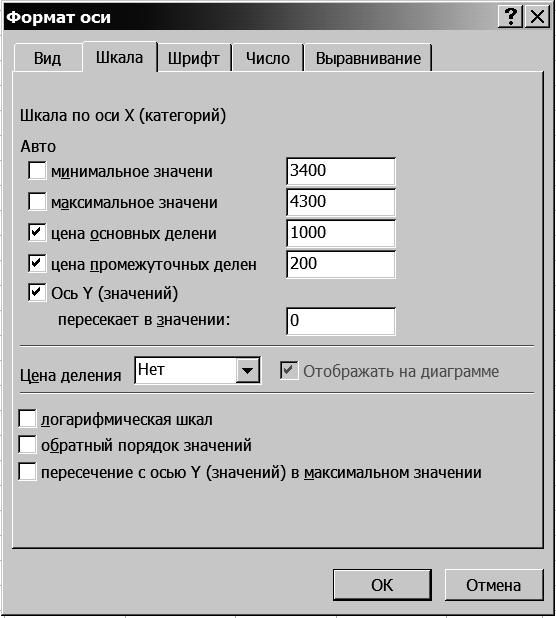Enable логарифмическая шкала checkbox
The width and height of the screenshot is (556, 618).
pyautogui.click(x=27, y=419)
